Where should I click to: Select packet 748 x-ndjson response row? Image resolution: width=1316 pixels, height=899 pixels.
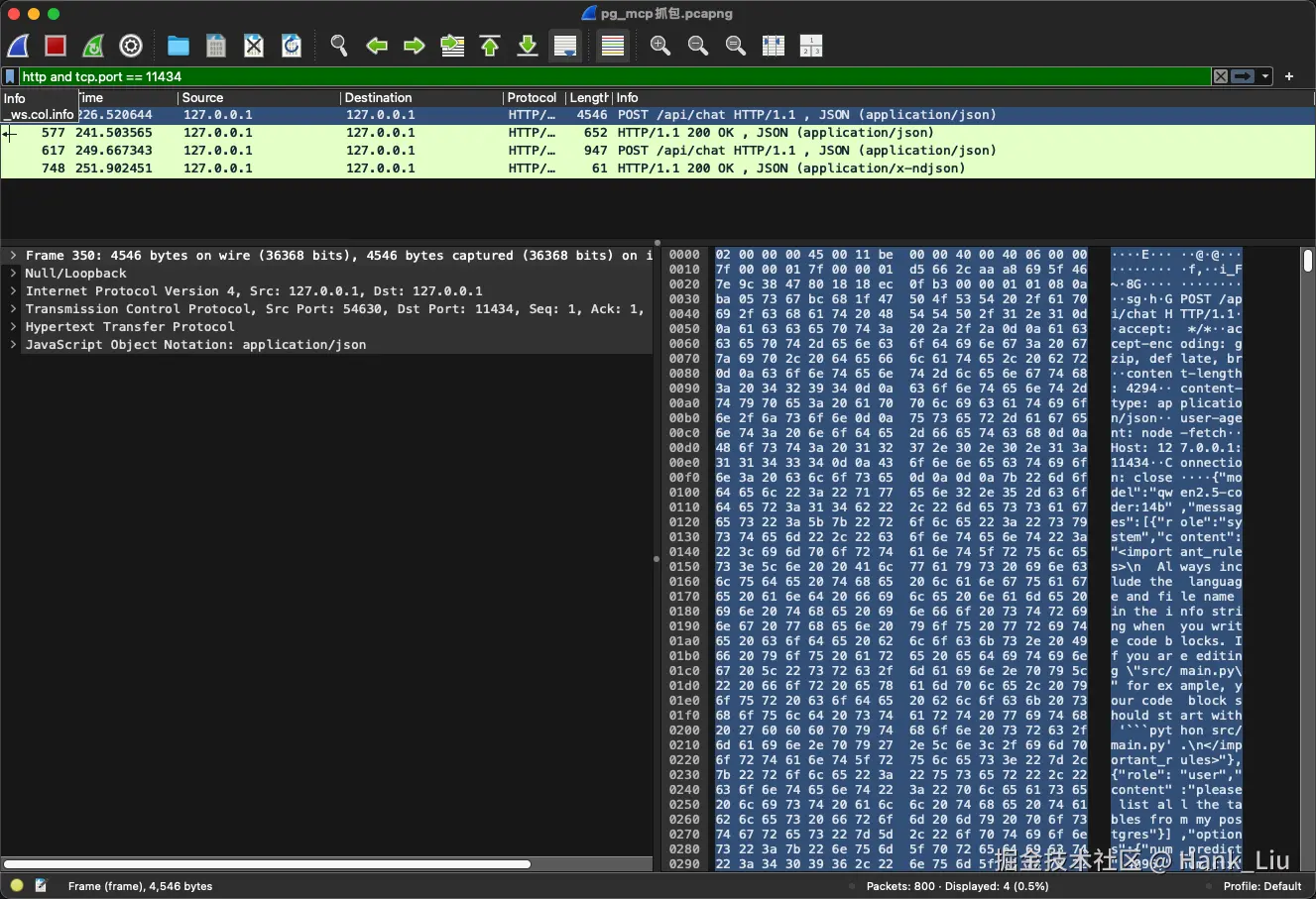coord(658,169)
